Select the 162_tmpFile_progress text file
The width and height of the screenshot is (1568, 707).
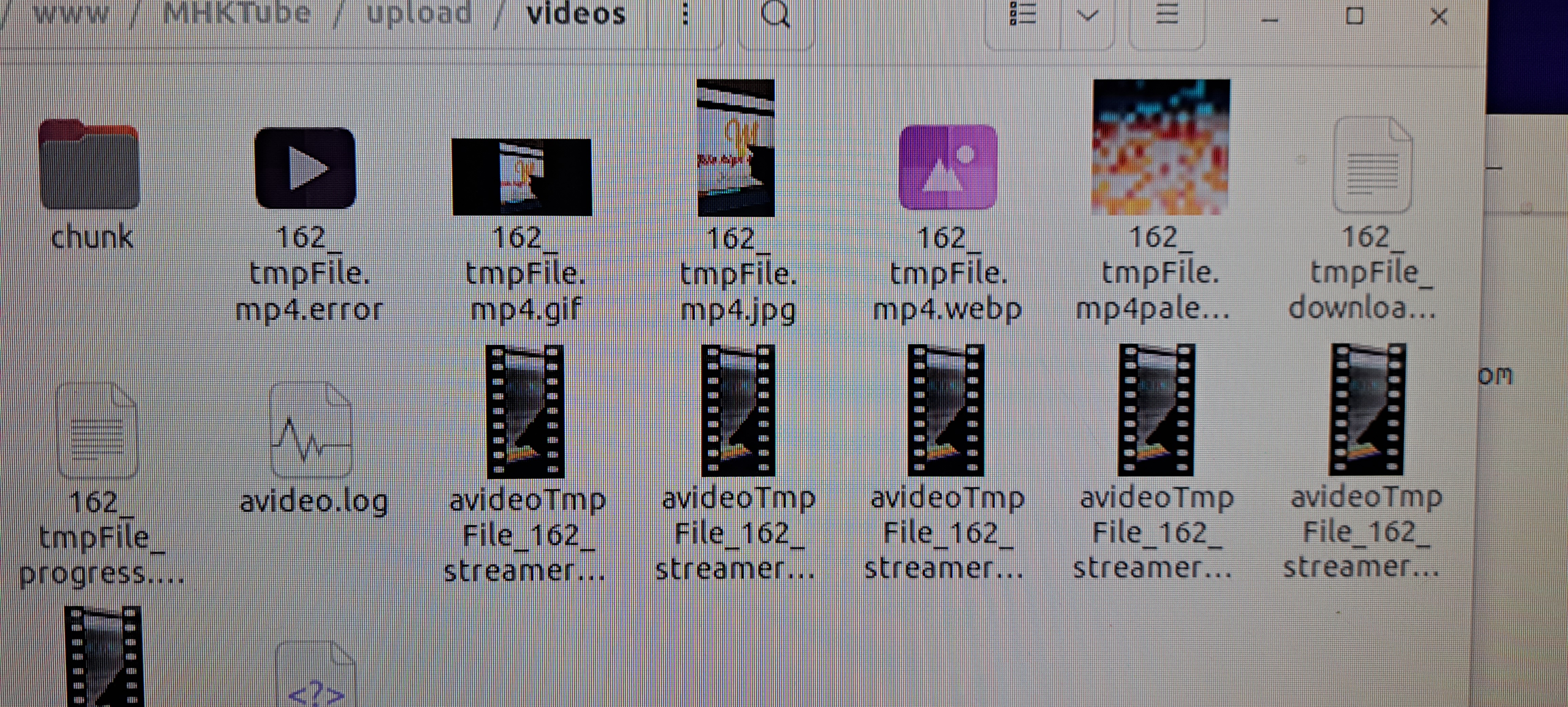pyautogui.click(x=97, y=431)
